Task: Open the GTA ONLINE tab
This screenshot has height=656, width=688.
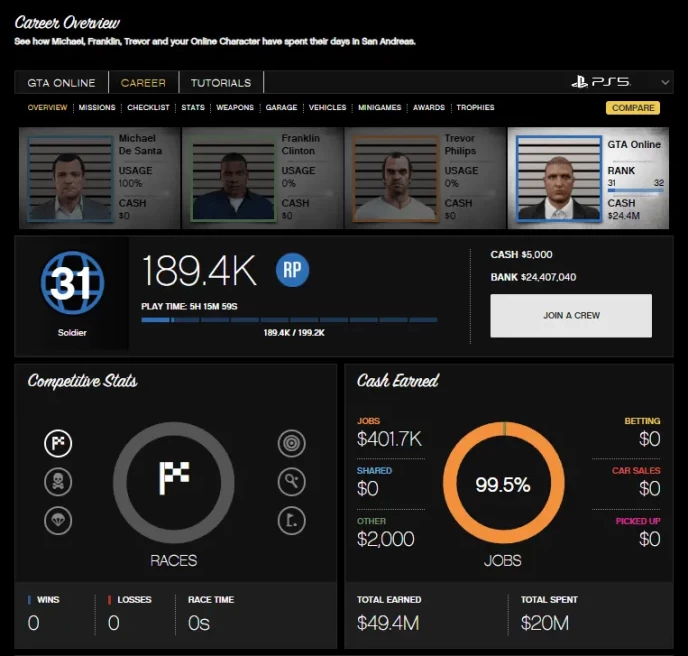Action: coord(61,82)
